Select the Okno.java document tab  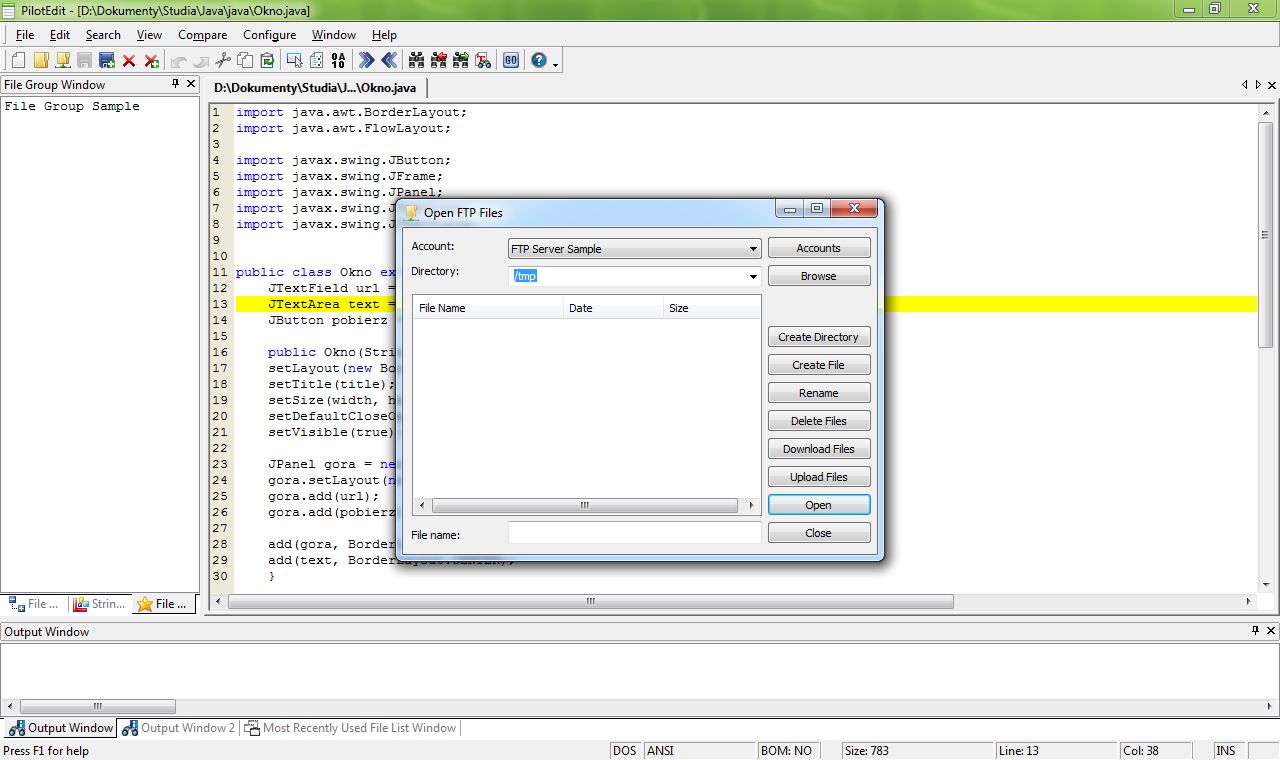[x=316, y=88]
